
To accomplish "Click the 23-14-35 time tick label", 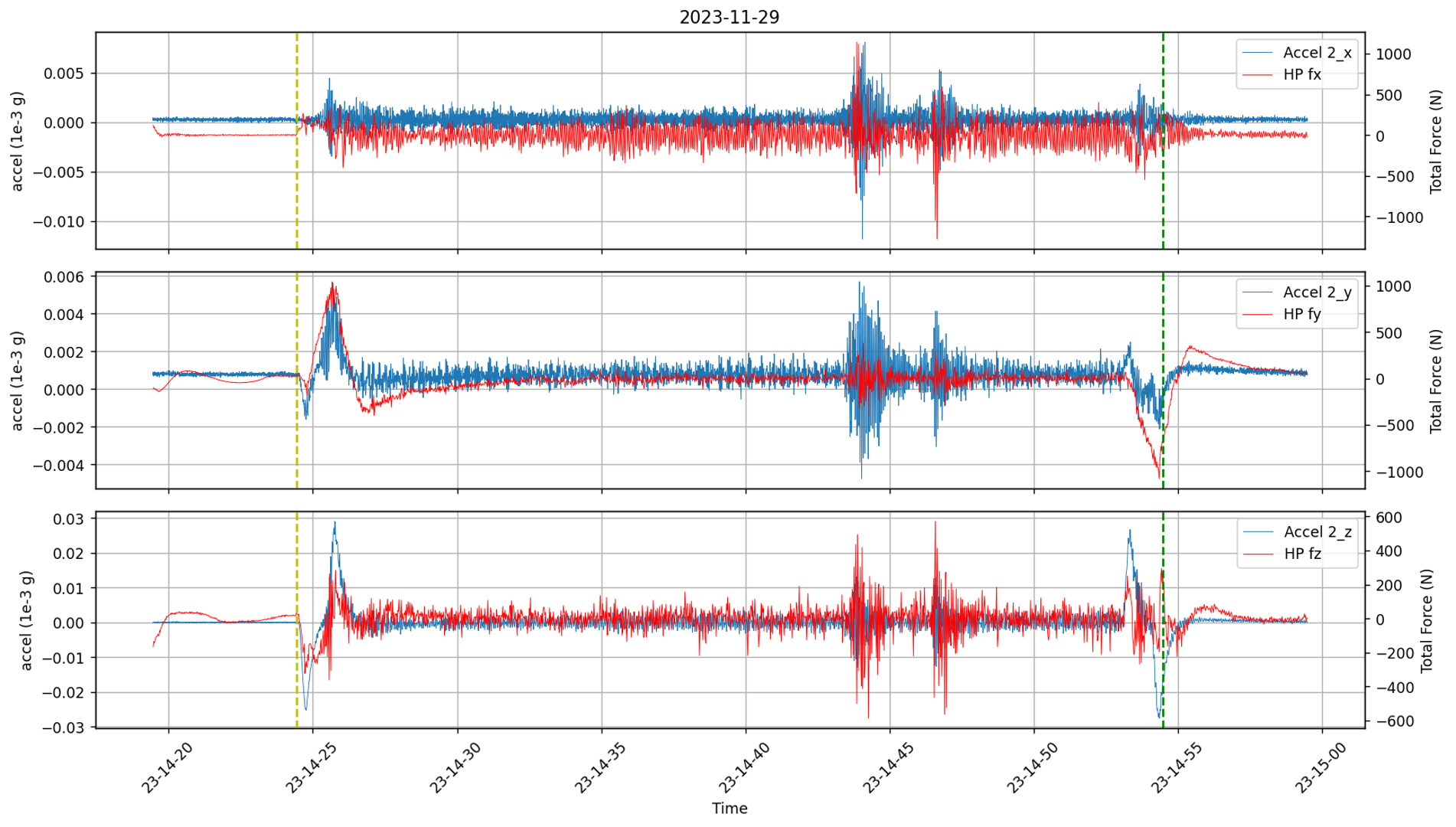I will (x=599, y=768).
